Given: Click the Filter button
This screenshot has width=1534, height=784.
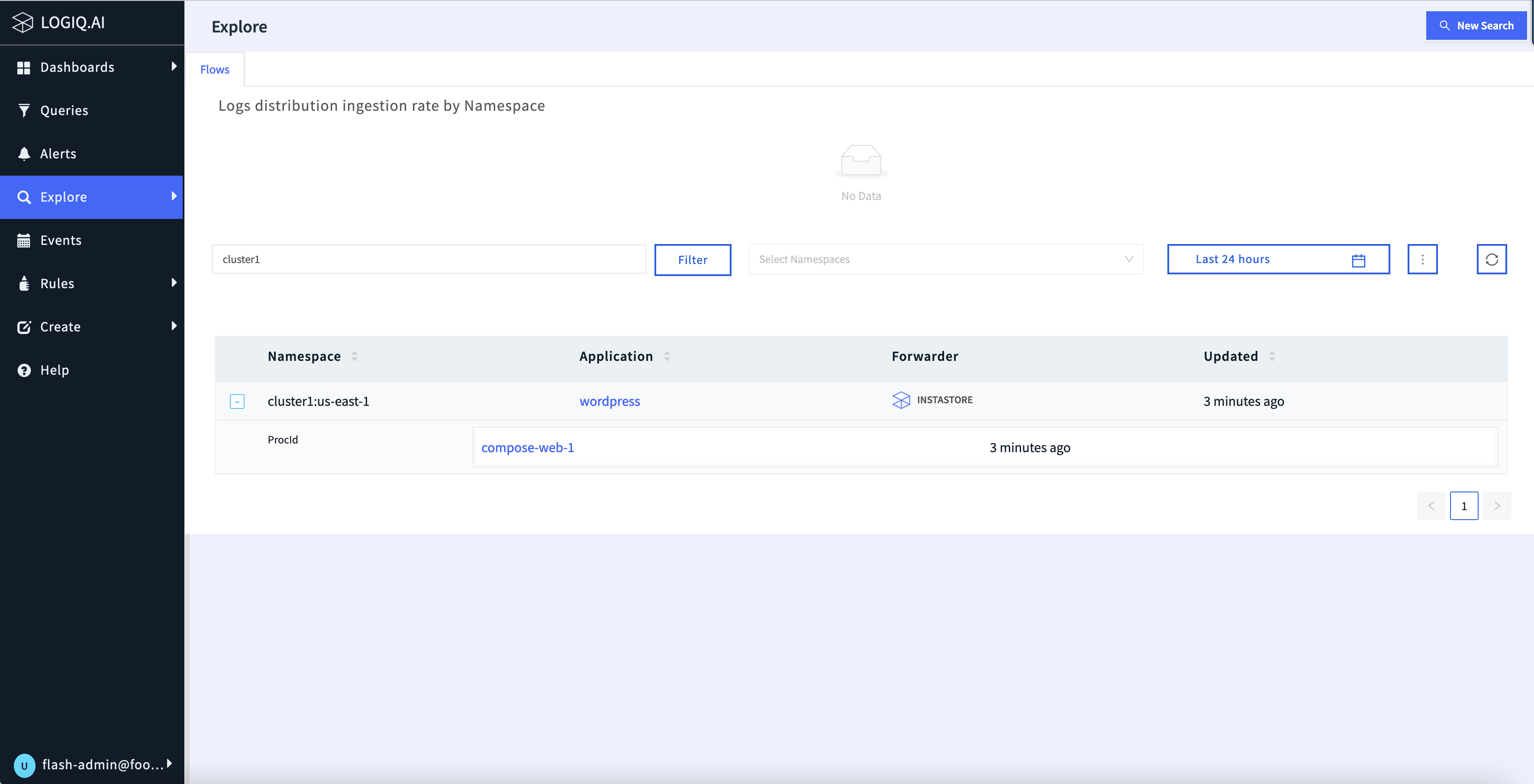Looking at the screenshot, I should click(692, 260).
